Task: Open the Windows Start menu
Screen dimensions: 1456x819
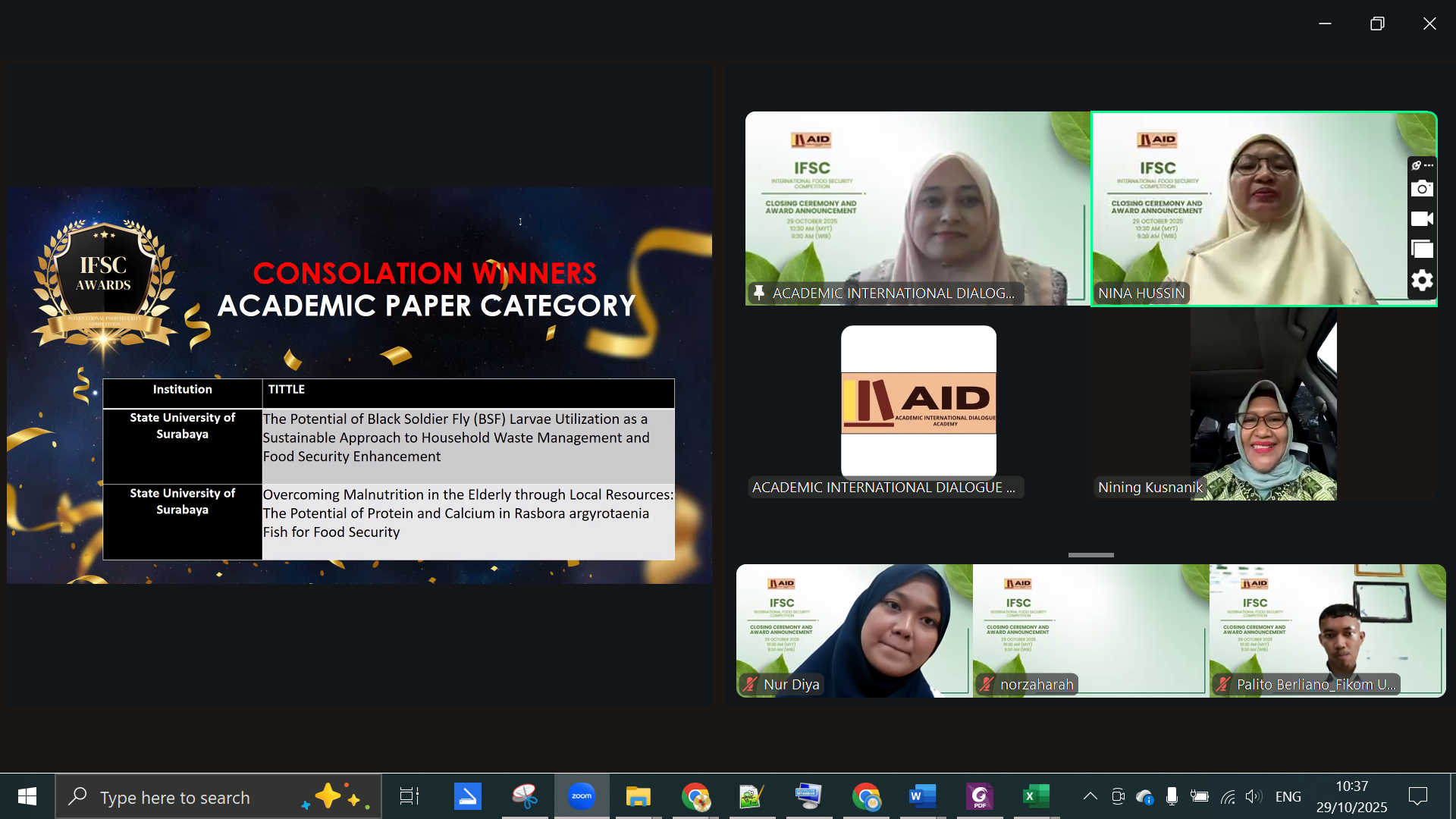Action: pyautogui.click(x=27, y=796)
